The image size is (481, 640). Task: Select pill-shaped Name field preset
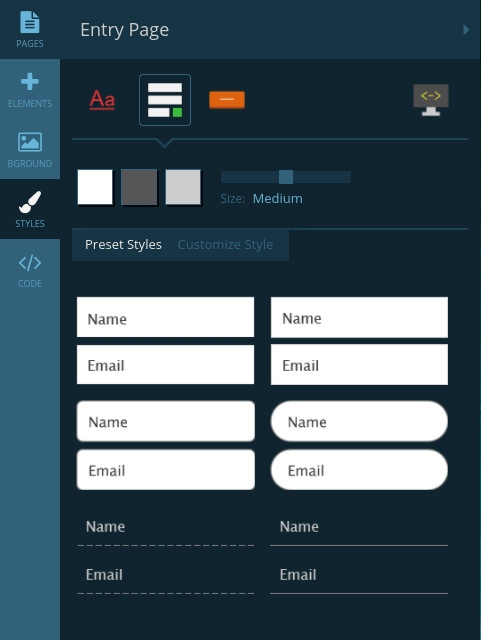click(x=359, y=421)
